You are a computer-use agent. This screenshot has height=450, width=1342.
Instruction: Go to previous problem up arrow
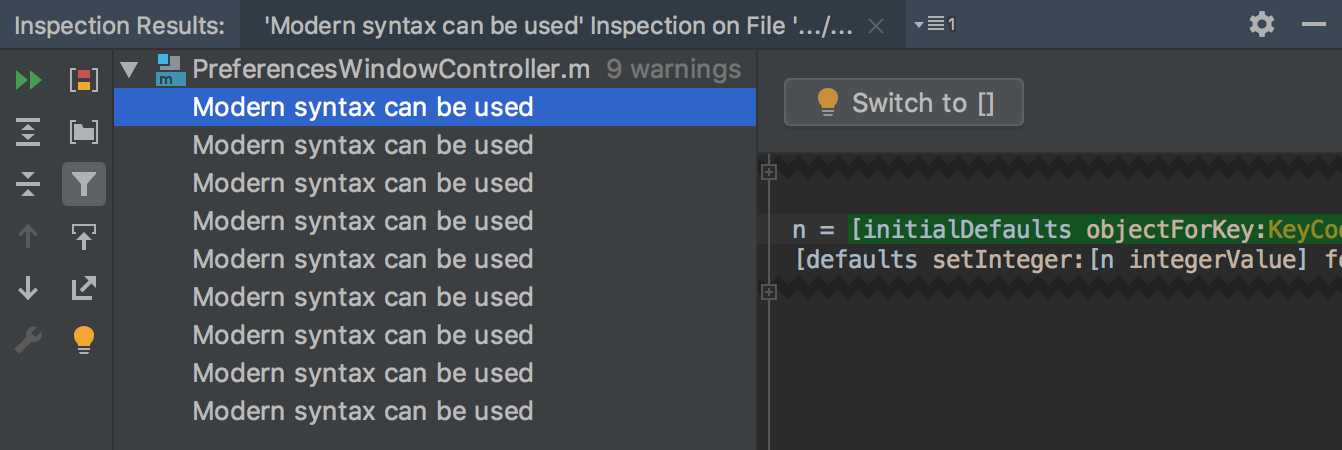pos(28,236)
